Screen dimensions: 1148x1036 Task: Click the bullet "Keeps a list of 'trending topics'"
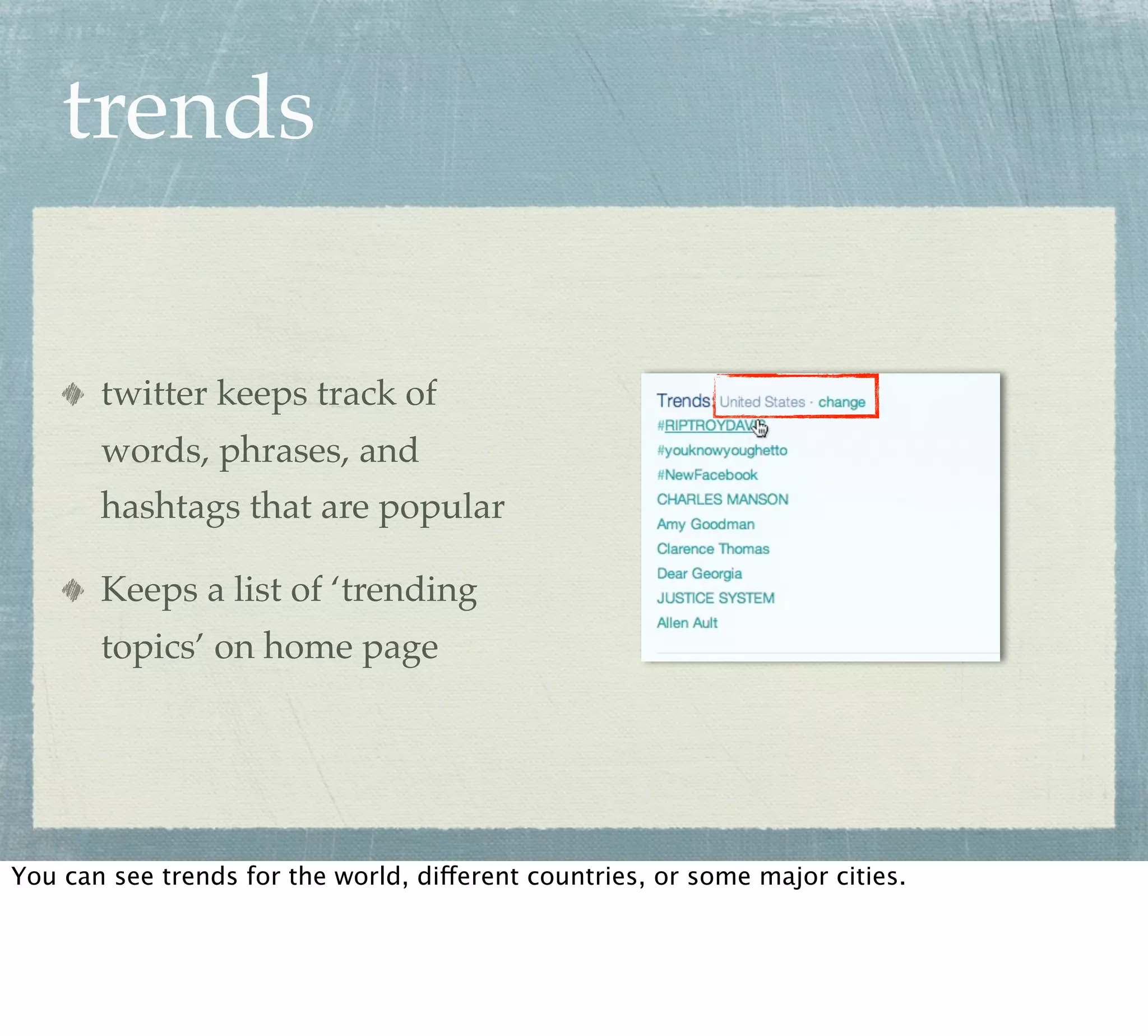point(289,618)
